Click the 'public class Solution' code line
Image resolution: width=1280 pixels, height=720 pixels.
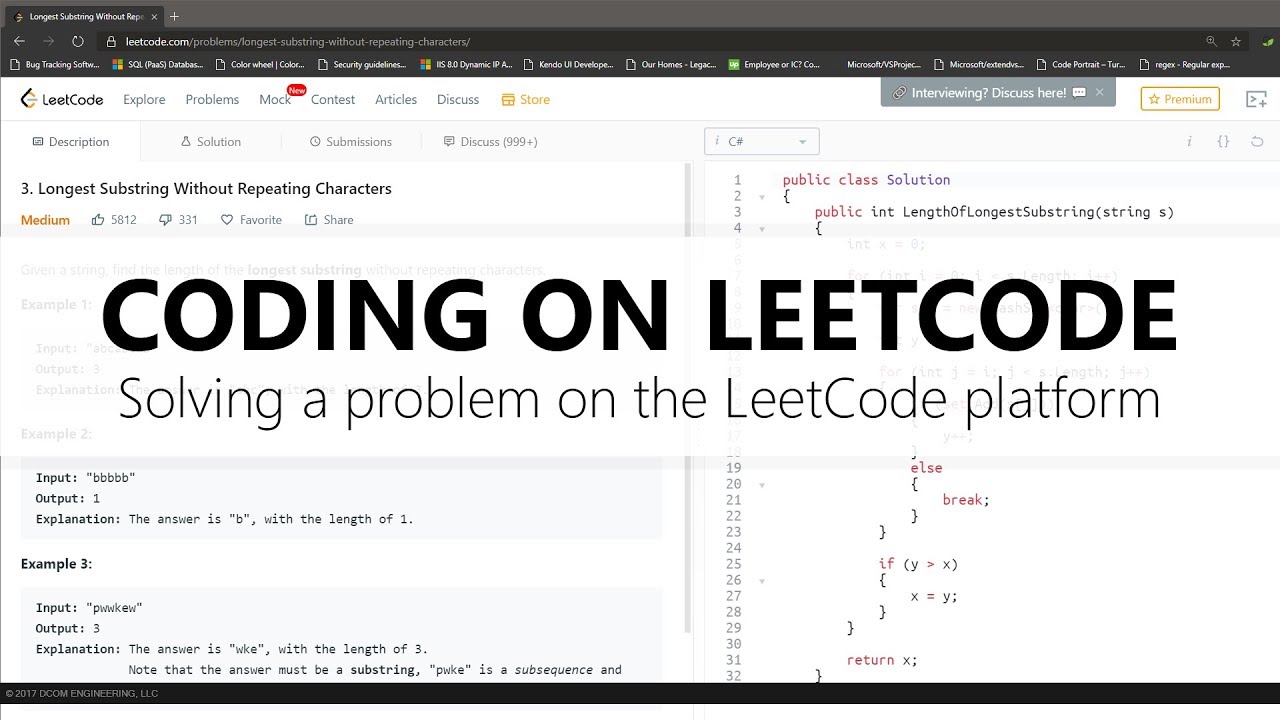866,180
